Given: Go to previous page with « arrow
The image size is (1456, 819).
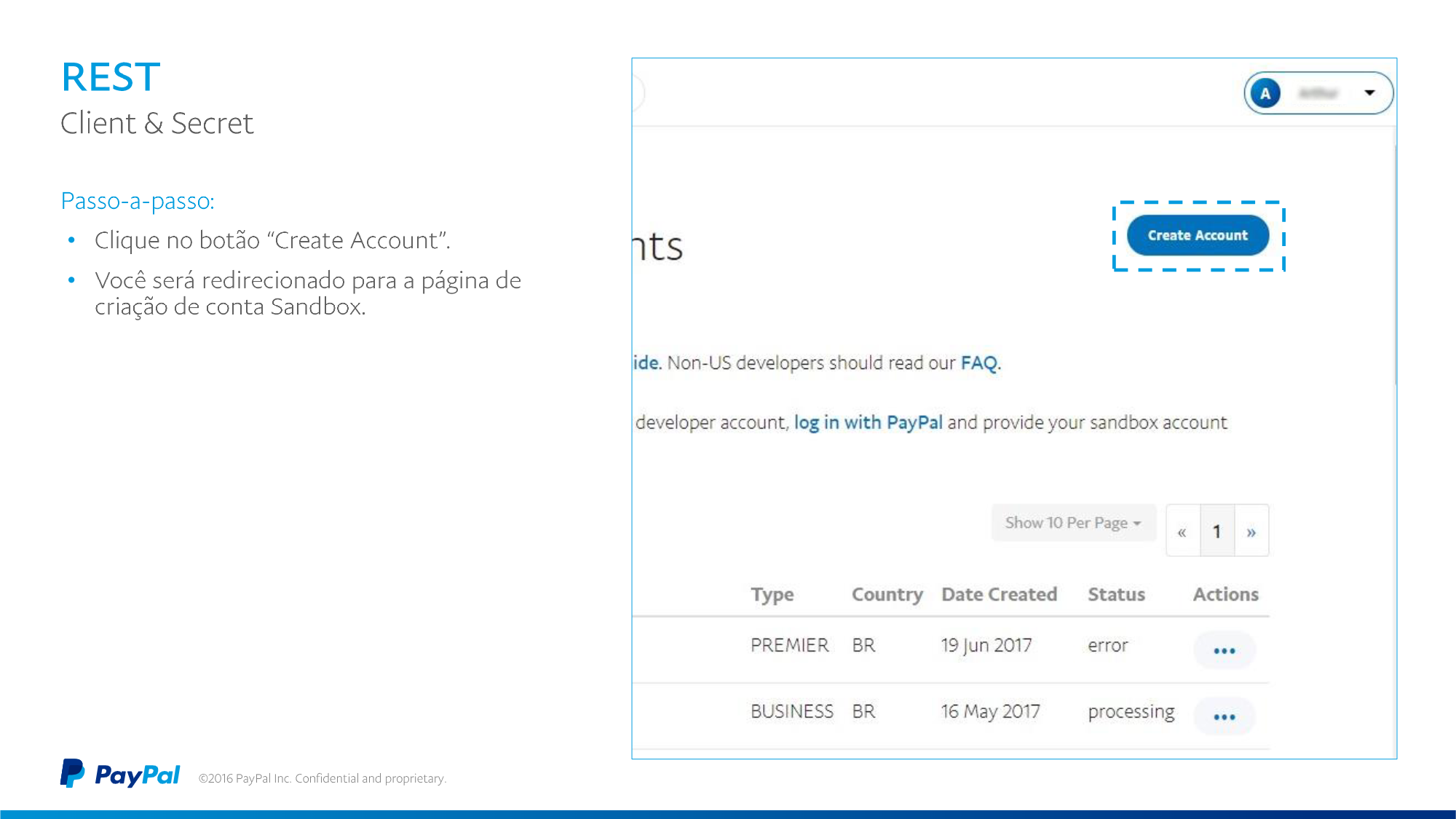Looking at the screenshot, I should tap(1182, 531).
